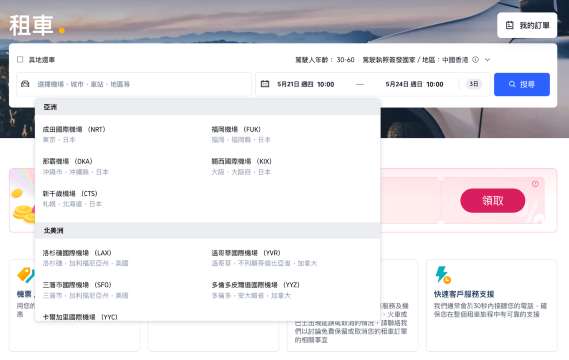This screenshot has width=569, height=360.
Task: Click the price tag icon on left card
Action: 25,275
